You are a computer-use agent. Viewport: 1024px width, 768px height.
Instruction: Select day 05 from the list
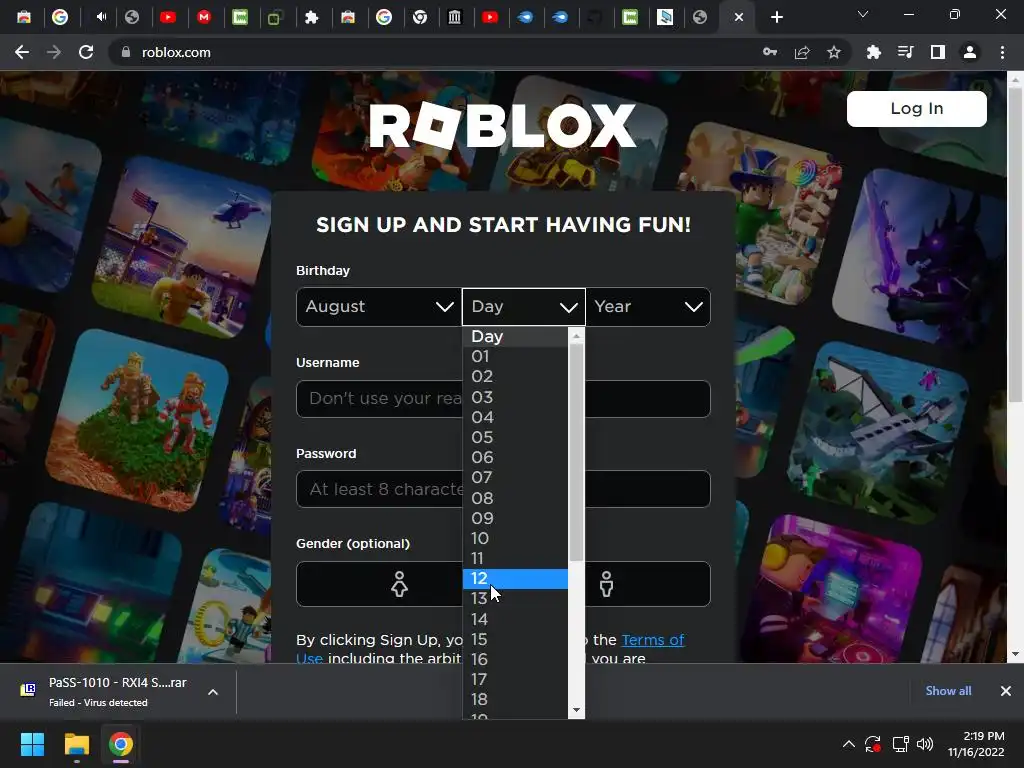click(x=515, y=438)
